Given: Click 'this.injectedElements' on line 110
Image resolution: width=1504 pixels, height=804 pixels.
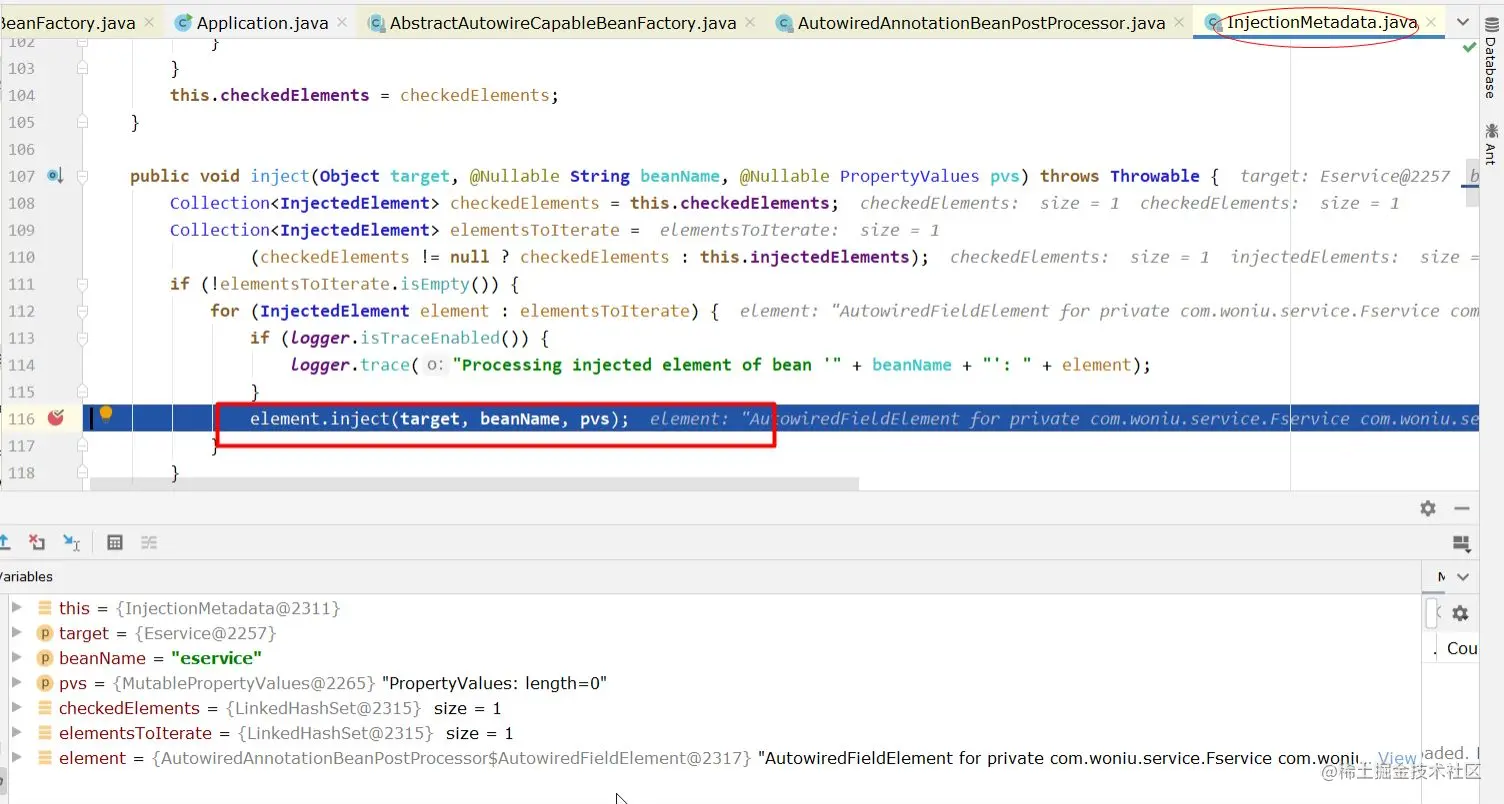Looking at the screenshot, I should (x=805, y=257).
